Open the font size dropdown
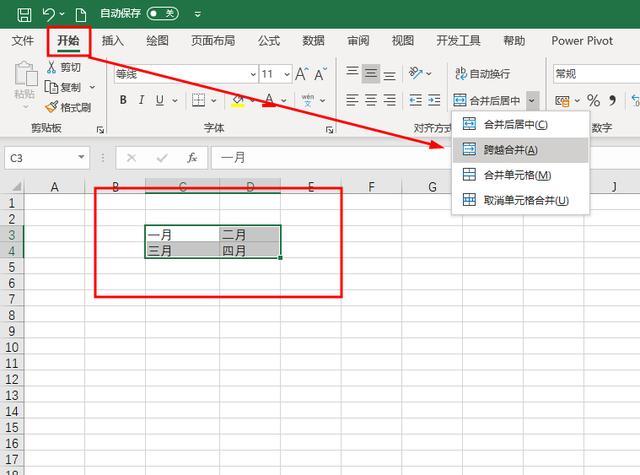640x475 pixels. point(287,74)
